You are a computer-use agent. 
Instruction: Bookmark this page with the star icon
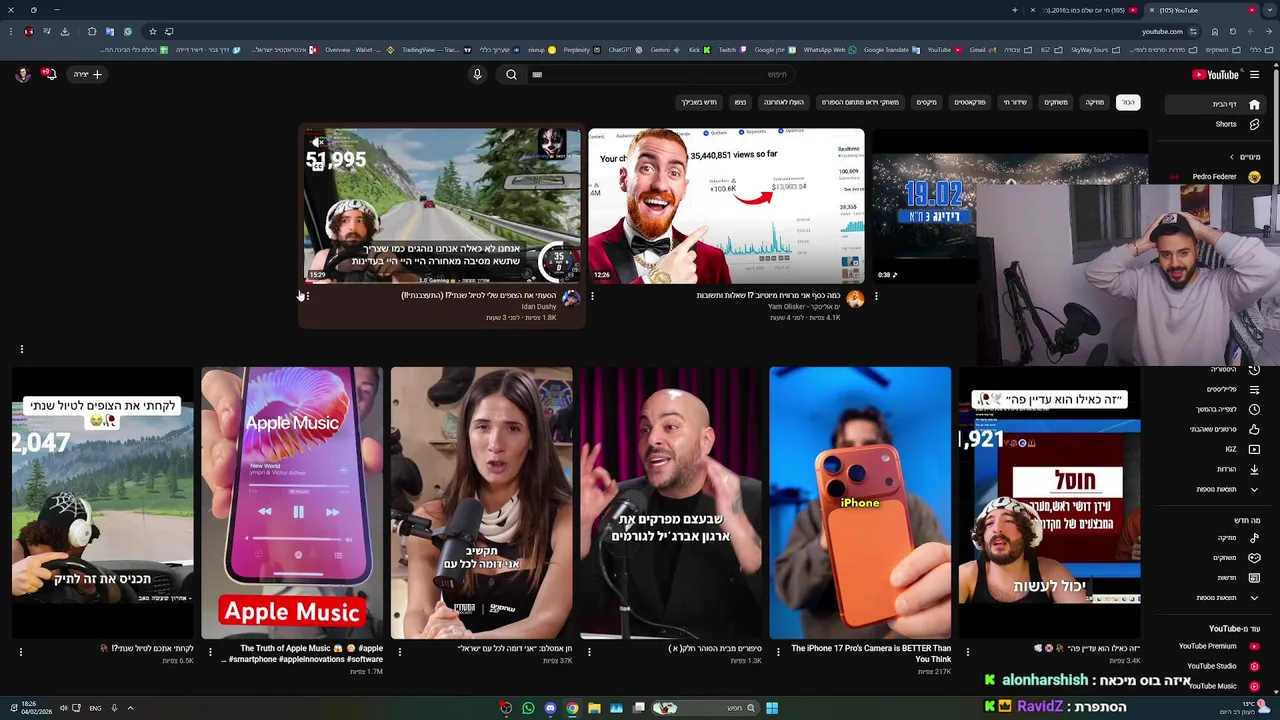tap(152, 32)
